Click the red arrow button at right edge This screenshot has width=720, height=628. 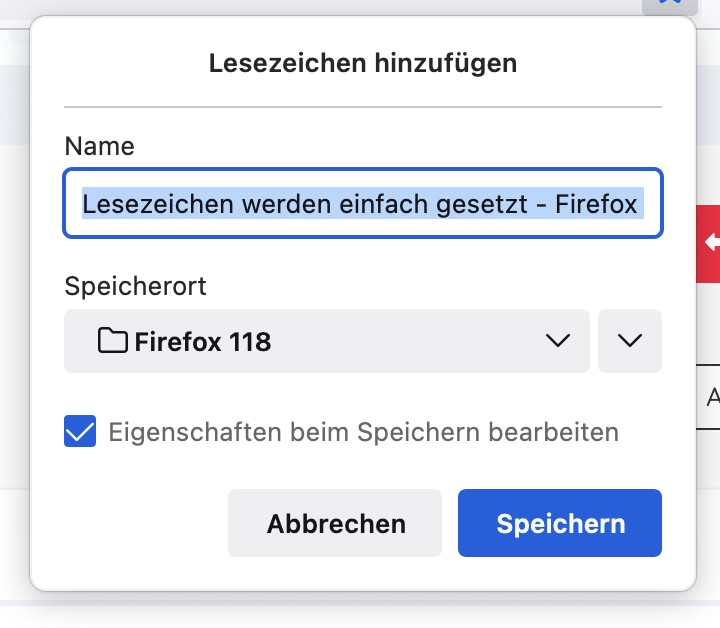[709, 241]
